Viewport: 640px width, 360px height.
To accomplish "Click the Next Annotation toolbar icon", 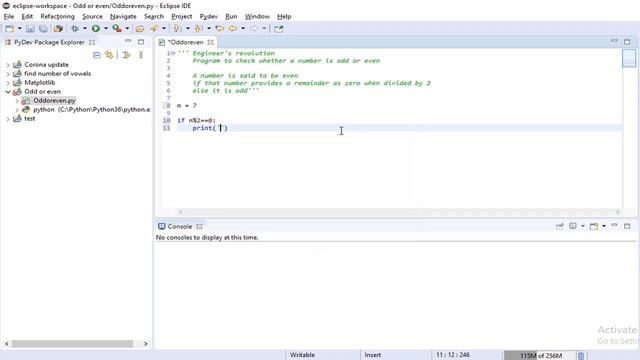I will (177, 29).
